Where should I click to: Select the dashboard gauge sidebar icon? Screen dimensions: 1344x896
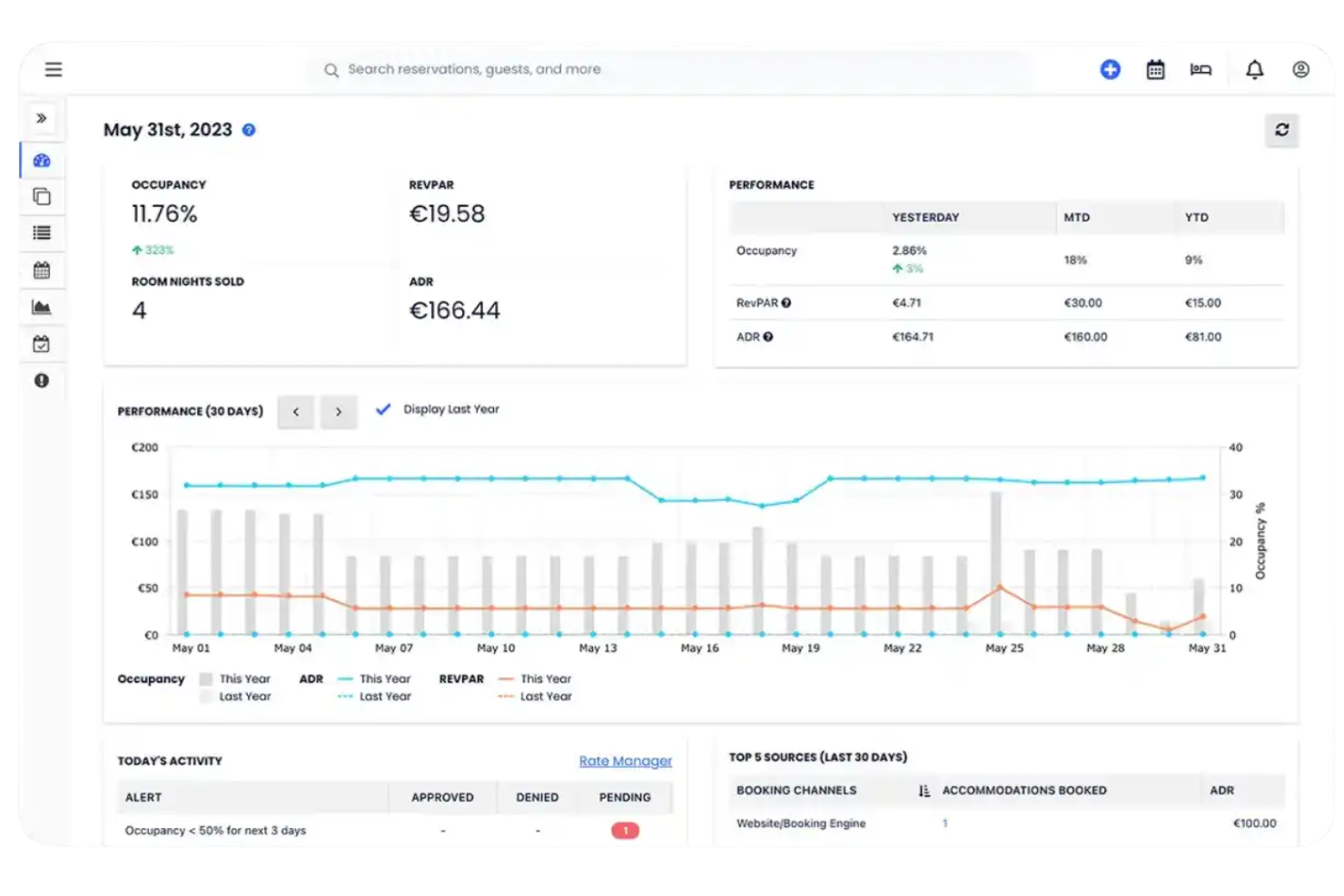42,161
